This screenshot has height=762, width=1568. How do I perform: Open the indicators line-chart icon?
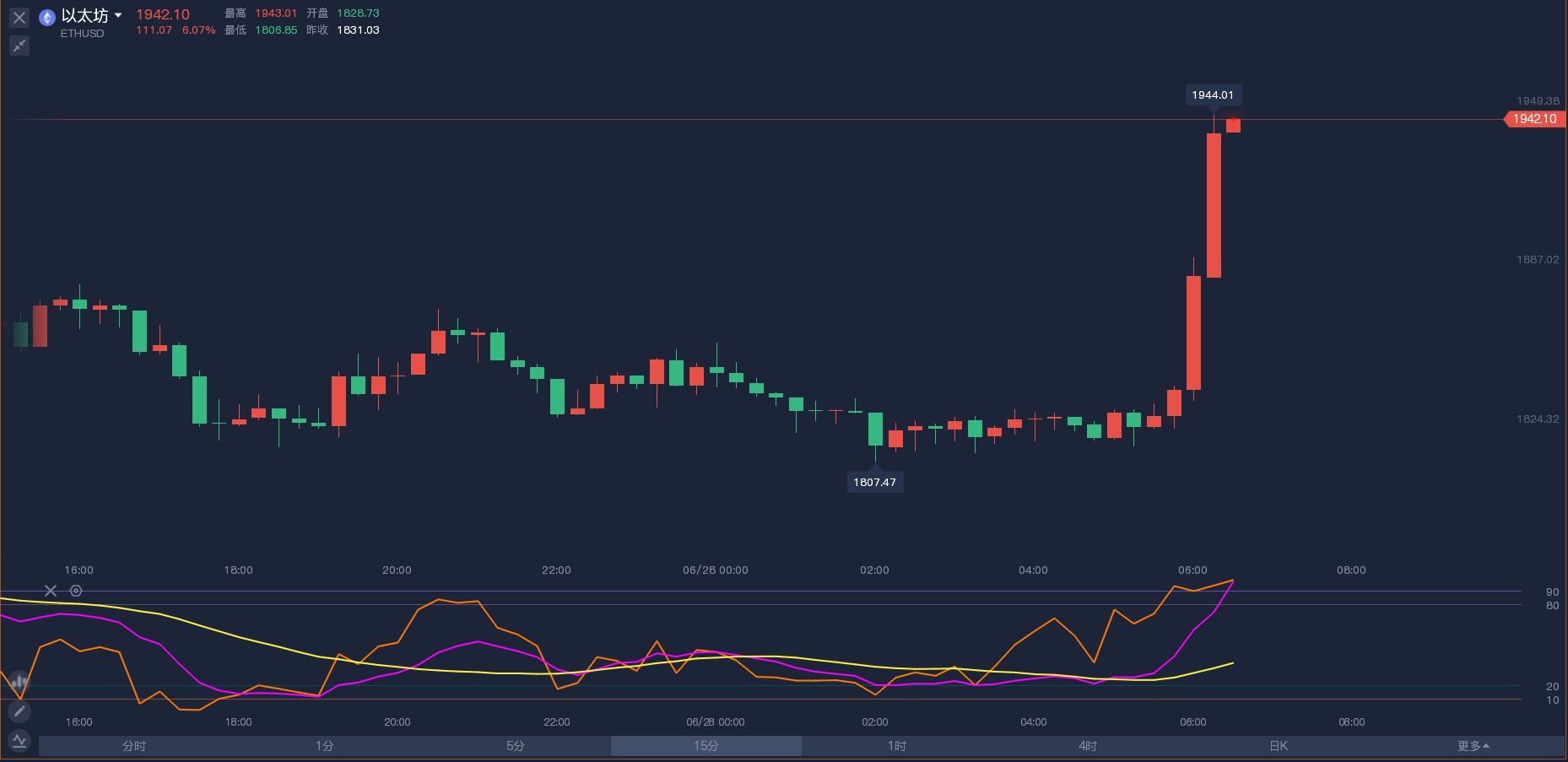tap(19, 742)
